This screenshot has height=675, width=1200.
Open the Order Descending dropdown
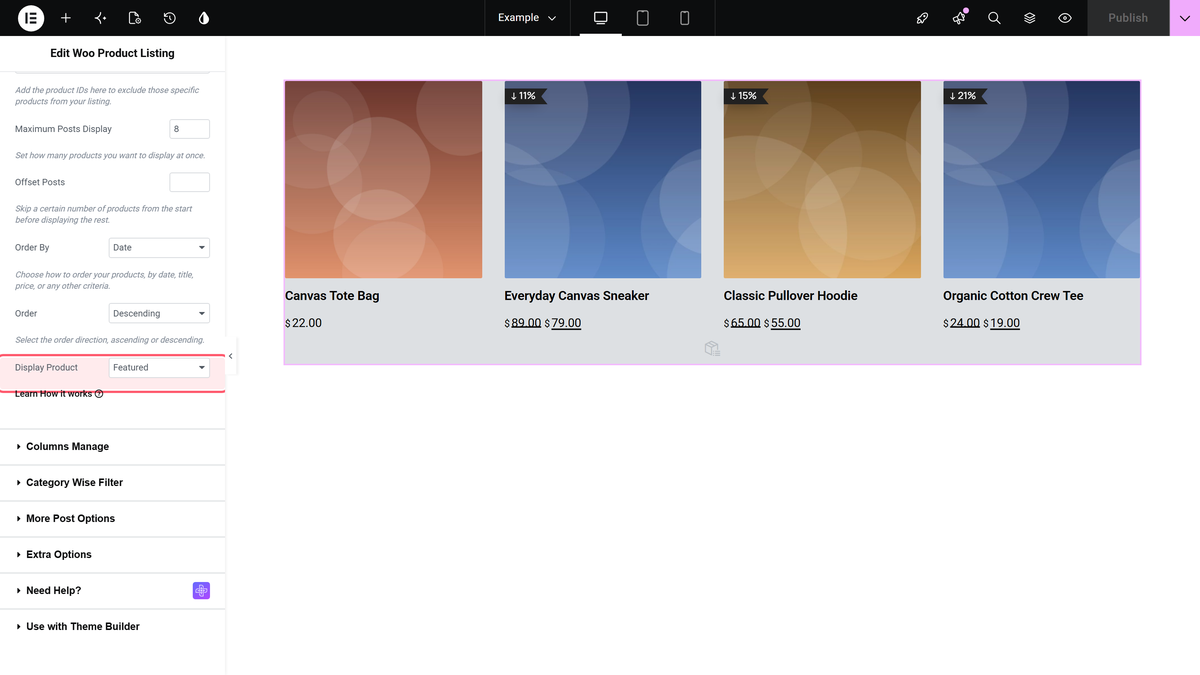click(x=159, y=313)
